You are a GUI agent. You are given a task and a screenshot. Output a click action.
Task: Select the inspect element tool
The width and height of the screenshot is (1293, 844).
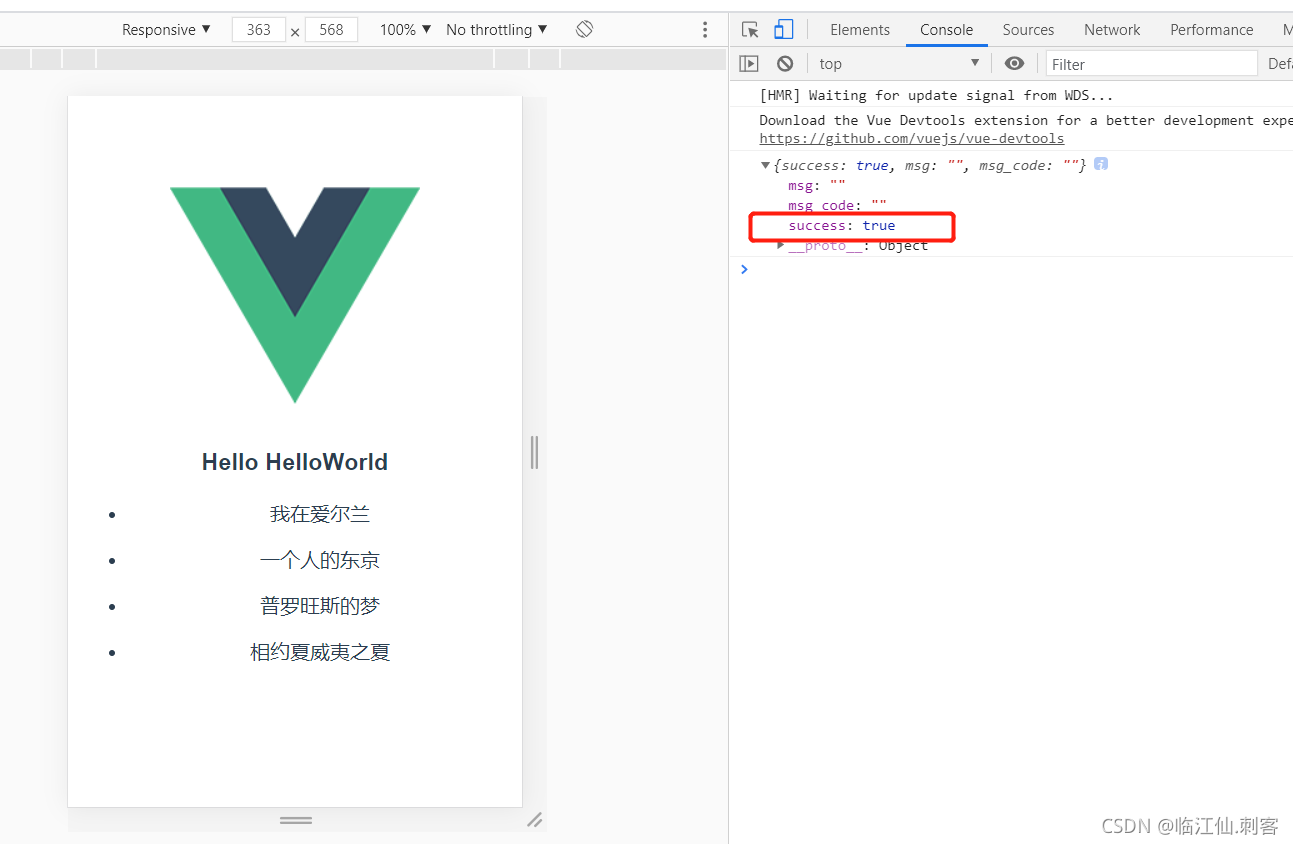pos(750,29)
